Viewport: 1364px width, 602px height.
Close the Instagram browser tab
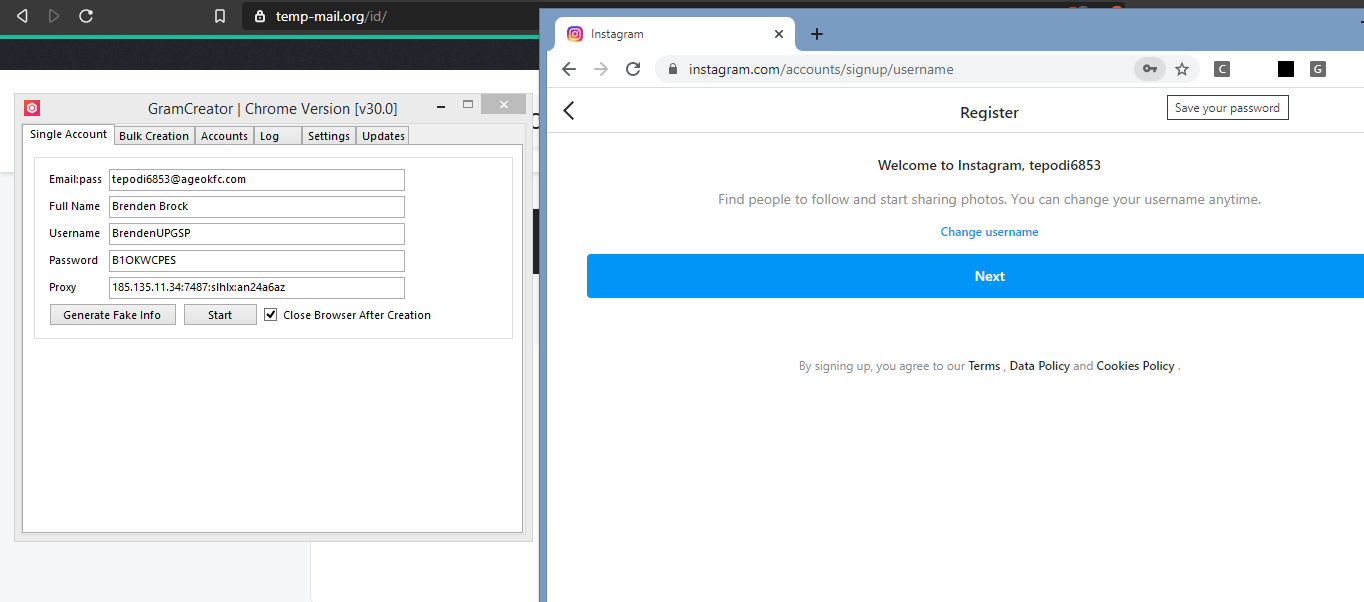click(780, 34)
